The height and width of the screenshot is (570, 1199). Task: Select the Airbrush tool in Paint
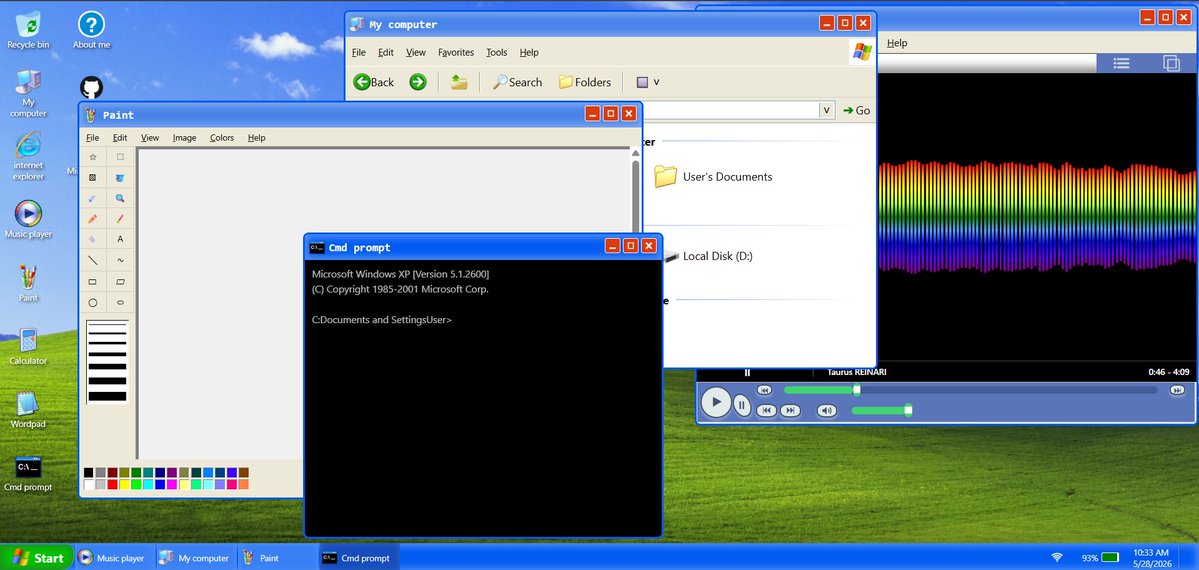pyautogui.click(x=93, y=239)
